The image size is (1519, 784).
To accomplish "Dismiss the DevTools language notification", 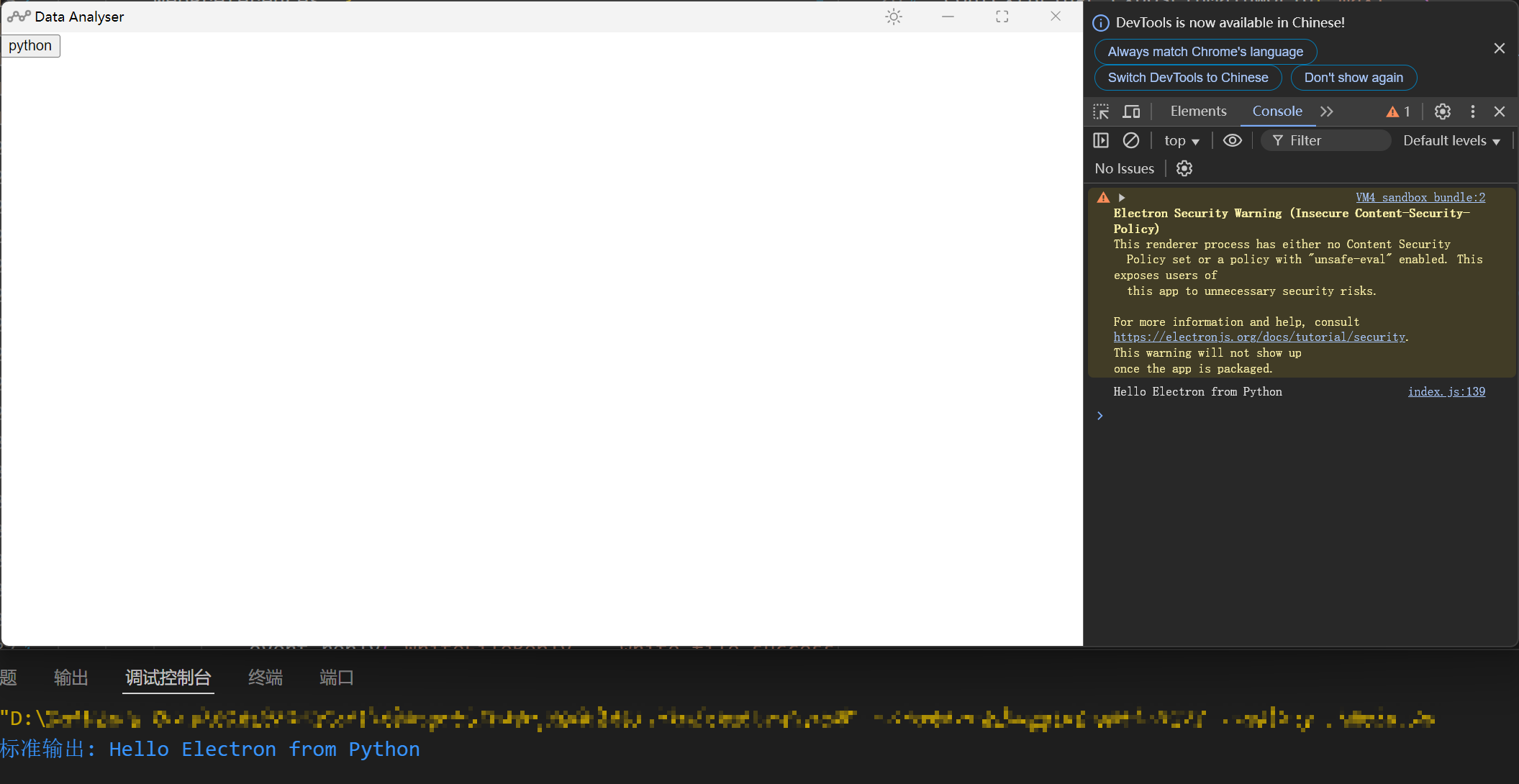I will tap(1499, 48).
